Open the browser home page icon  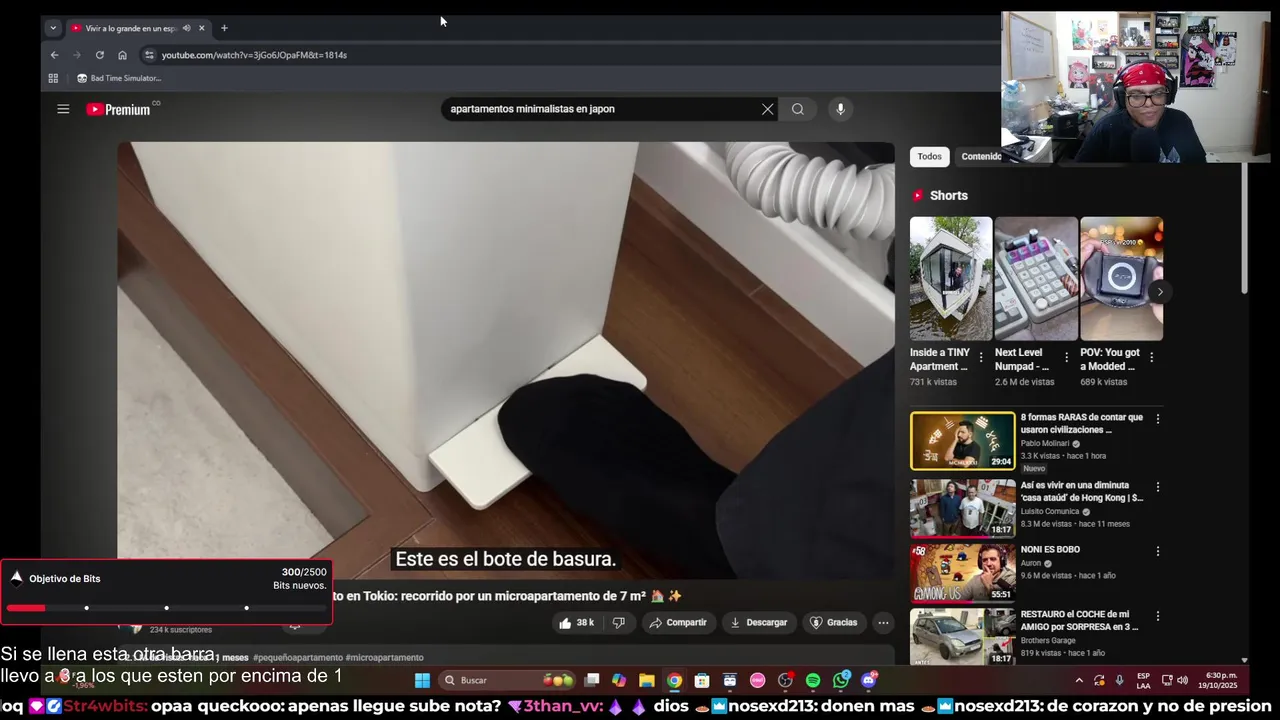tap(122, 55)
